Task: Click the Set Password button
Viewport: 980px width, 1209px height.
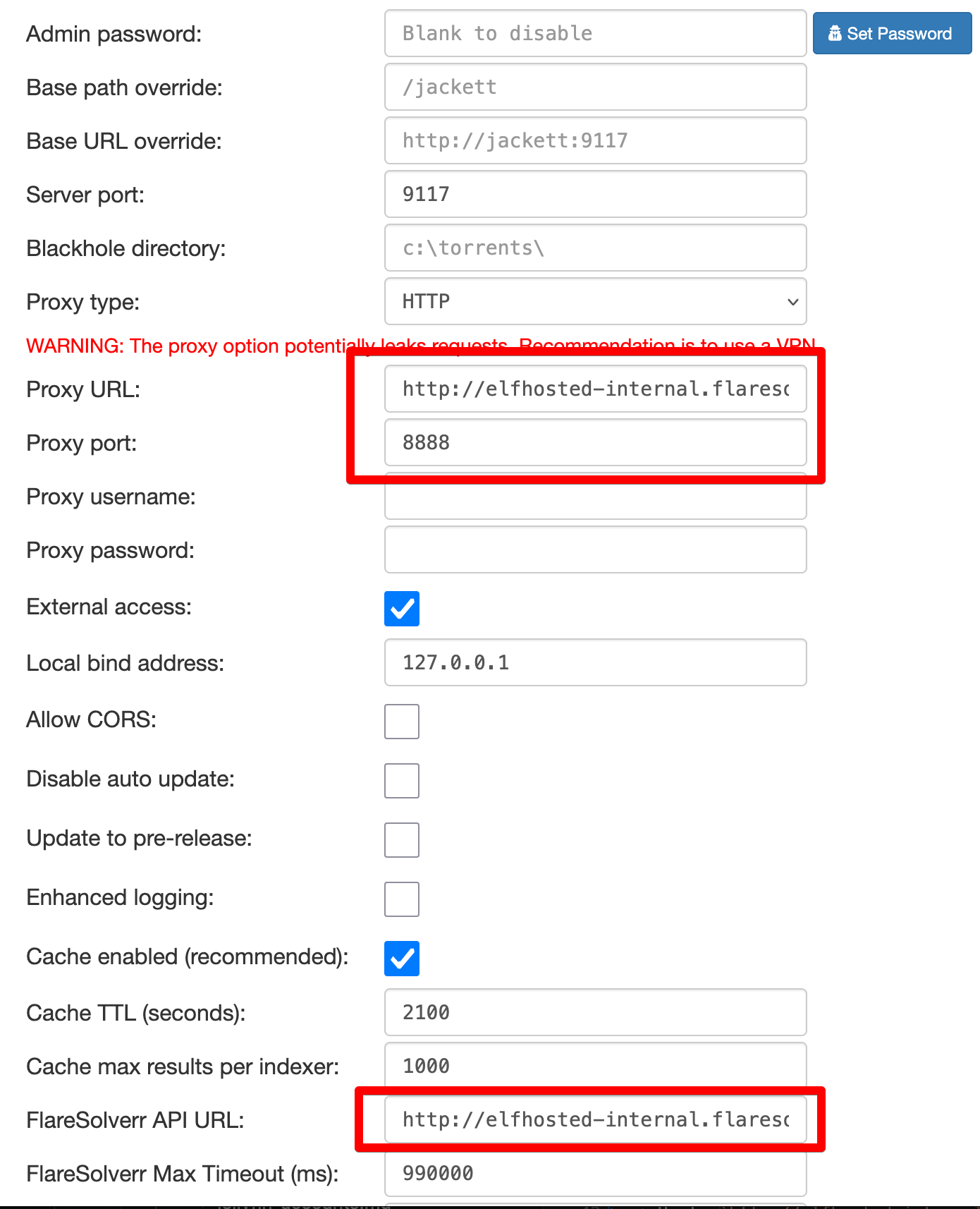Action: 892,33
